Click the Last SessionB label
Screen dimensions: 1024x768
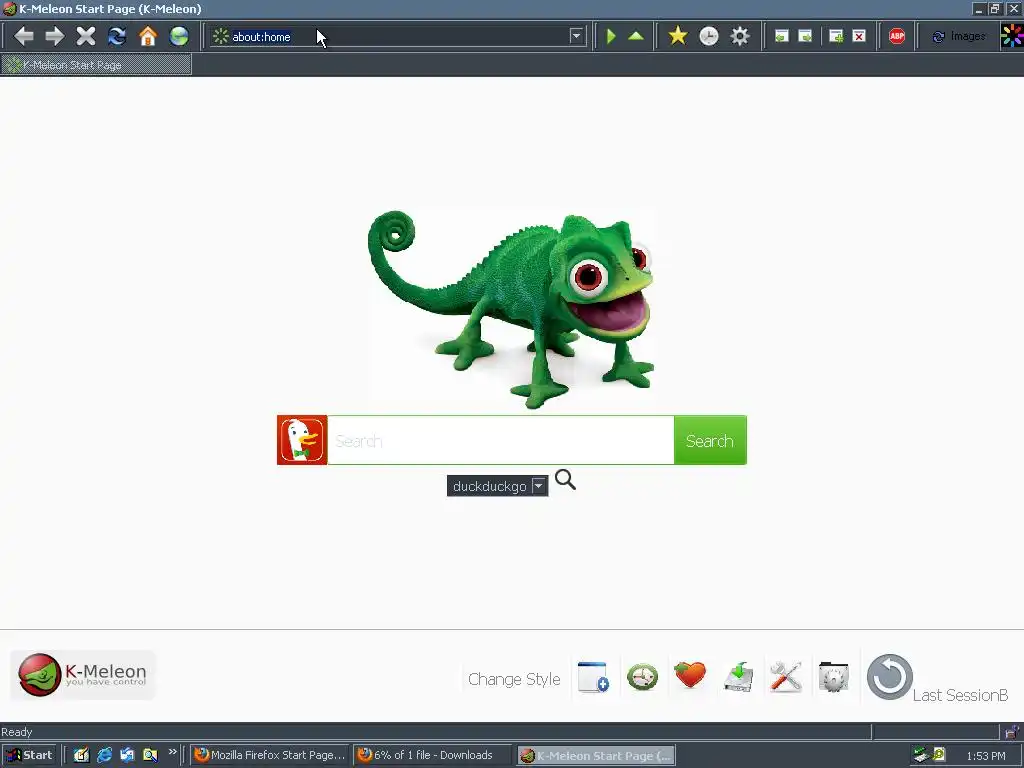click(960, 695)
